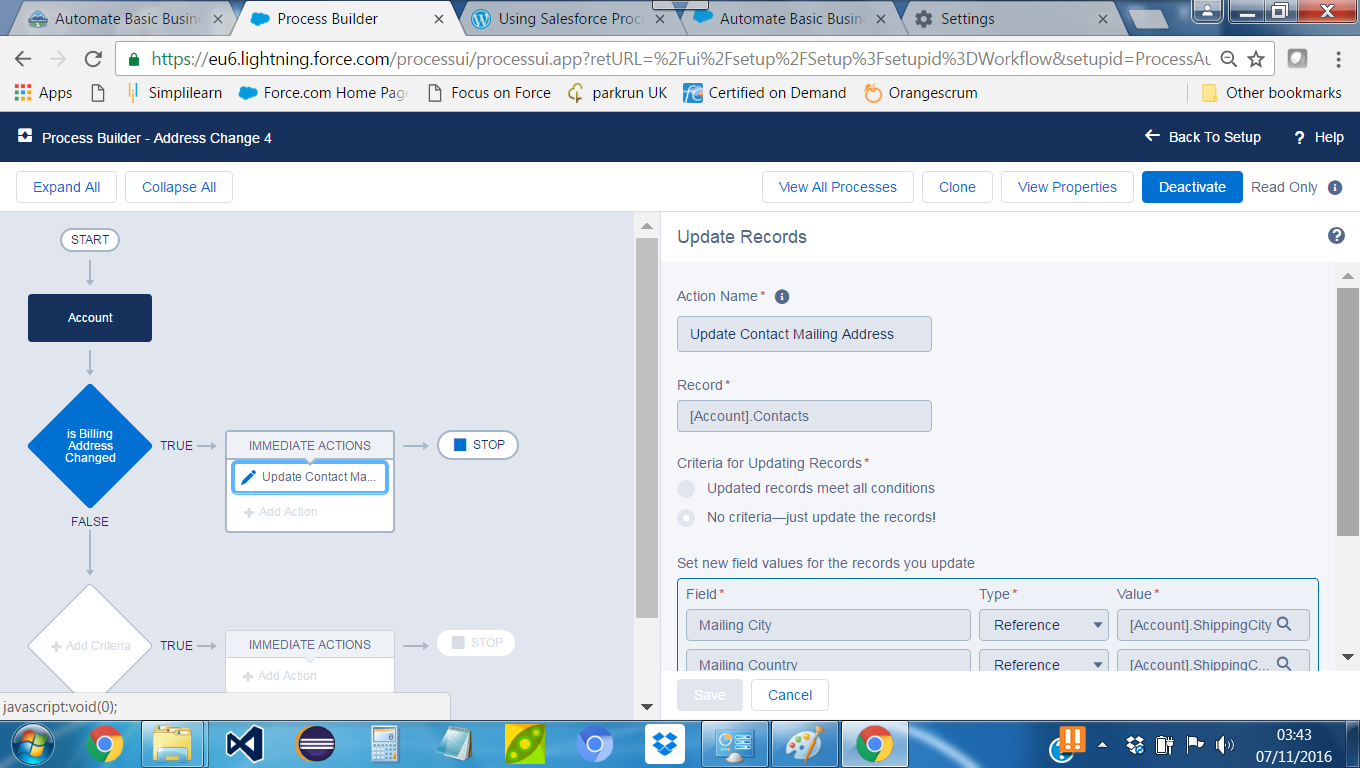This screenshot has height=768, width=1360.
Task: Open the Other bookmarks folder
Action: 1271,92
